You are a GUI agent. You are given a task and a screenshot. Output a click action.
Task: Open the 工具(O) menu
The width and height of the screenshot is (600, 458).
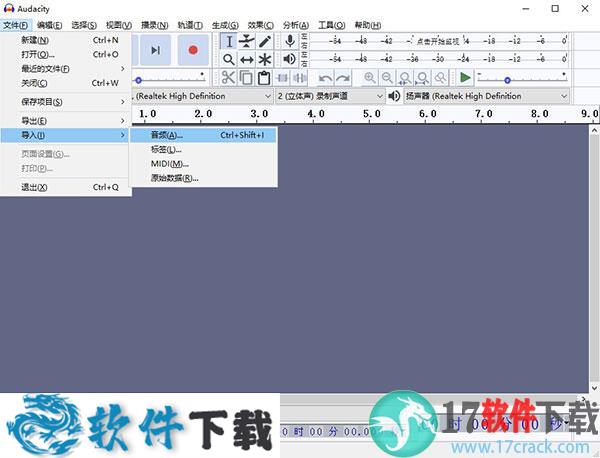[331, 25]
